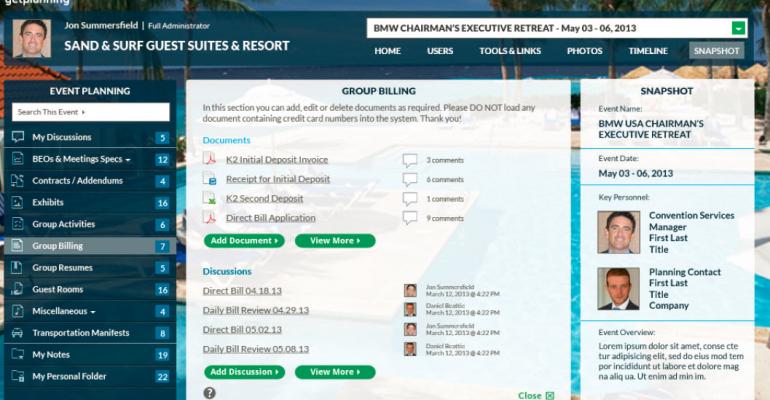
Task: Click the Search This Event field
Action: pyautogui.click(x=91, y=112)
